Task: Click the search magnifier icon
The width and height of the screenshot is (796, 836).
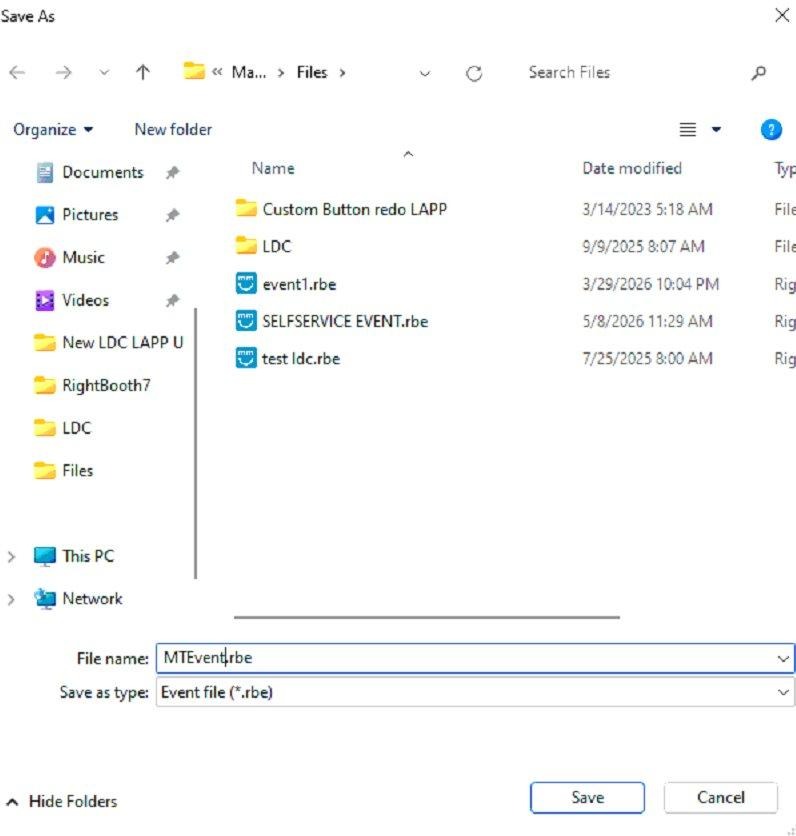Action: click(759, 73)
